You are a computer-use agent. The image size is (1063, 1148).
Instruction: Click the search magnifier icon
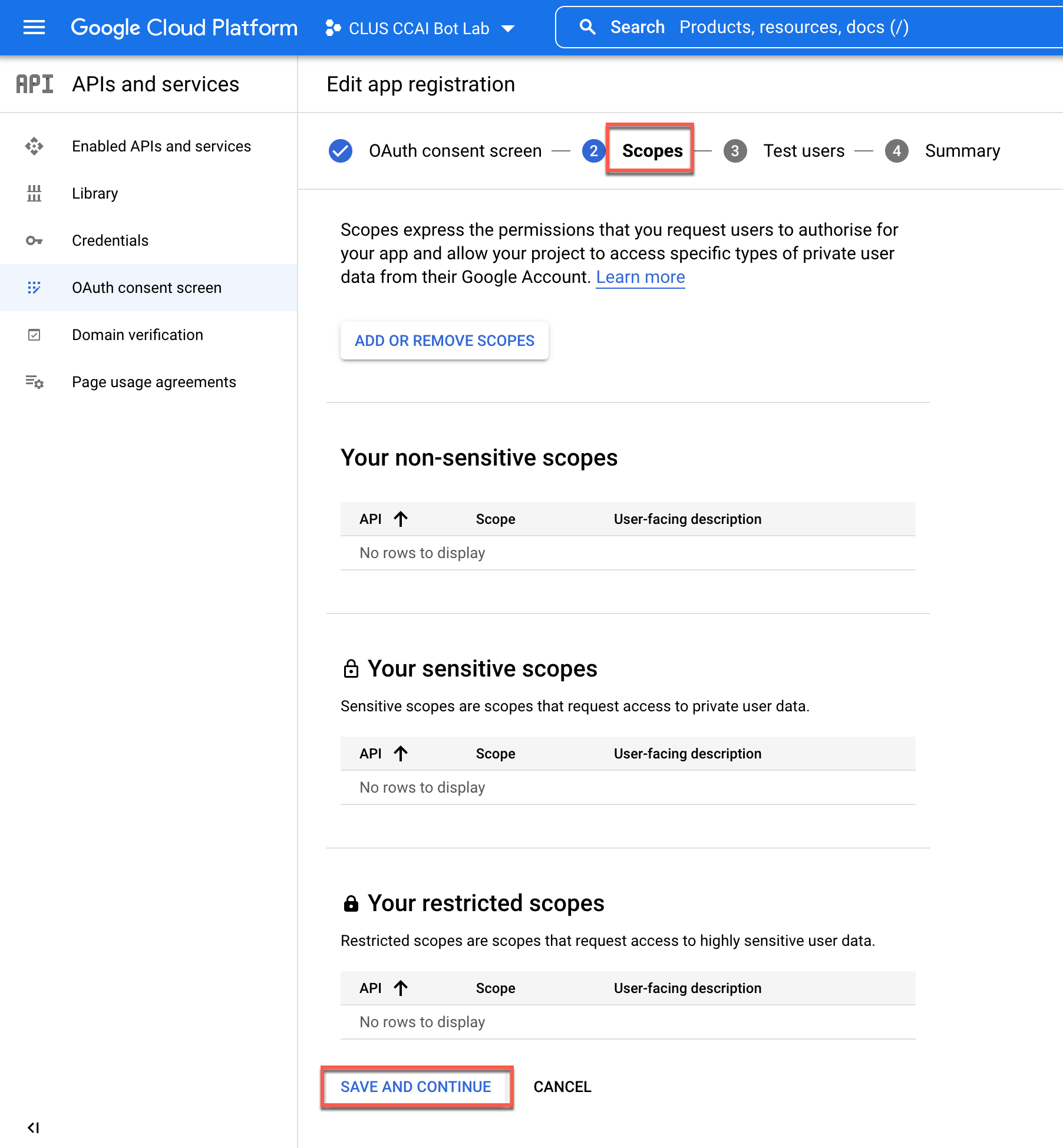pos(587,27)
